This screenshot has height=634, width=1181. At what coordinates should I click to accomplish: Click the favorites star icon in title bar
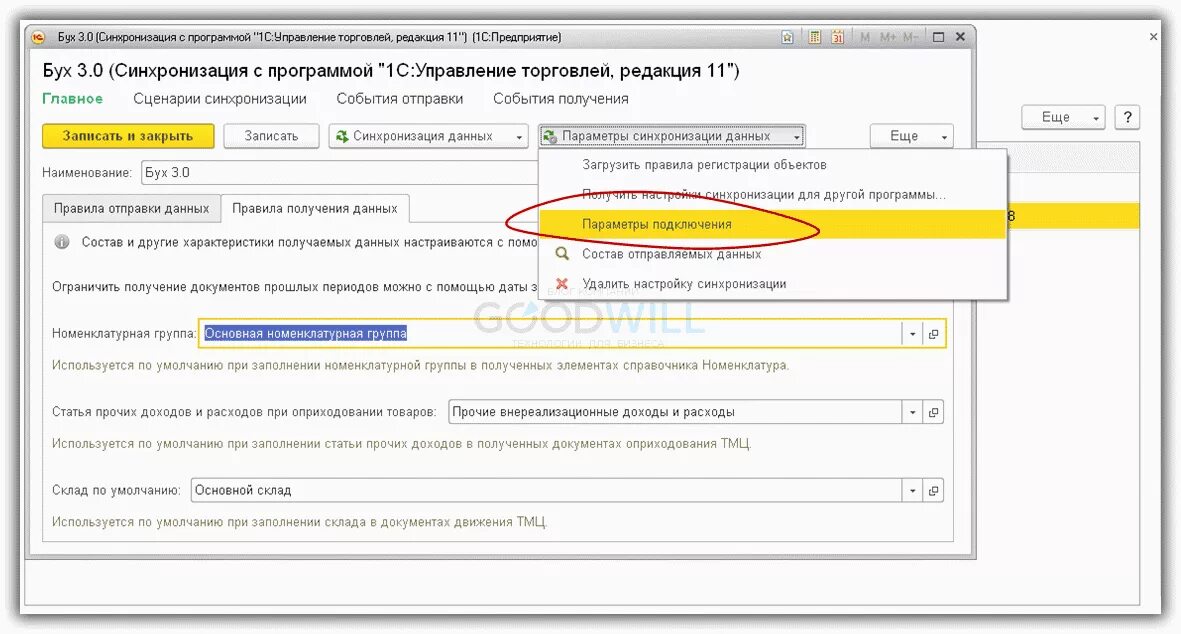(787, 37)
